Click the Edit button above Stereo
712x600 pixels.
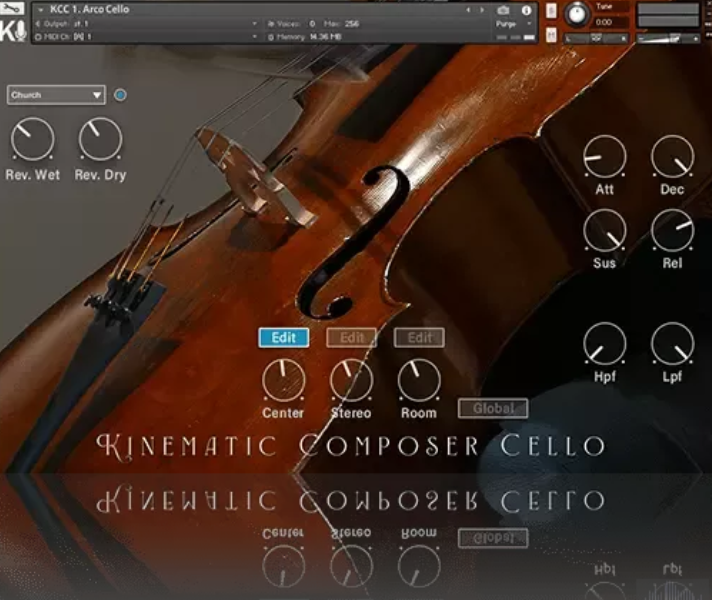tap(351, 337)
